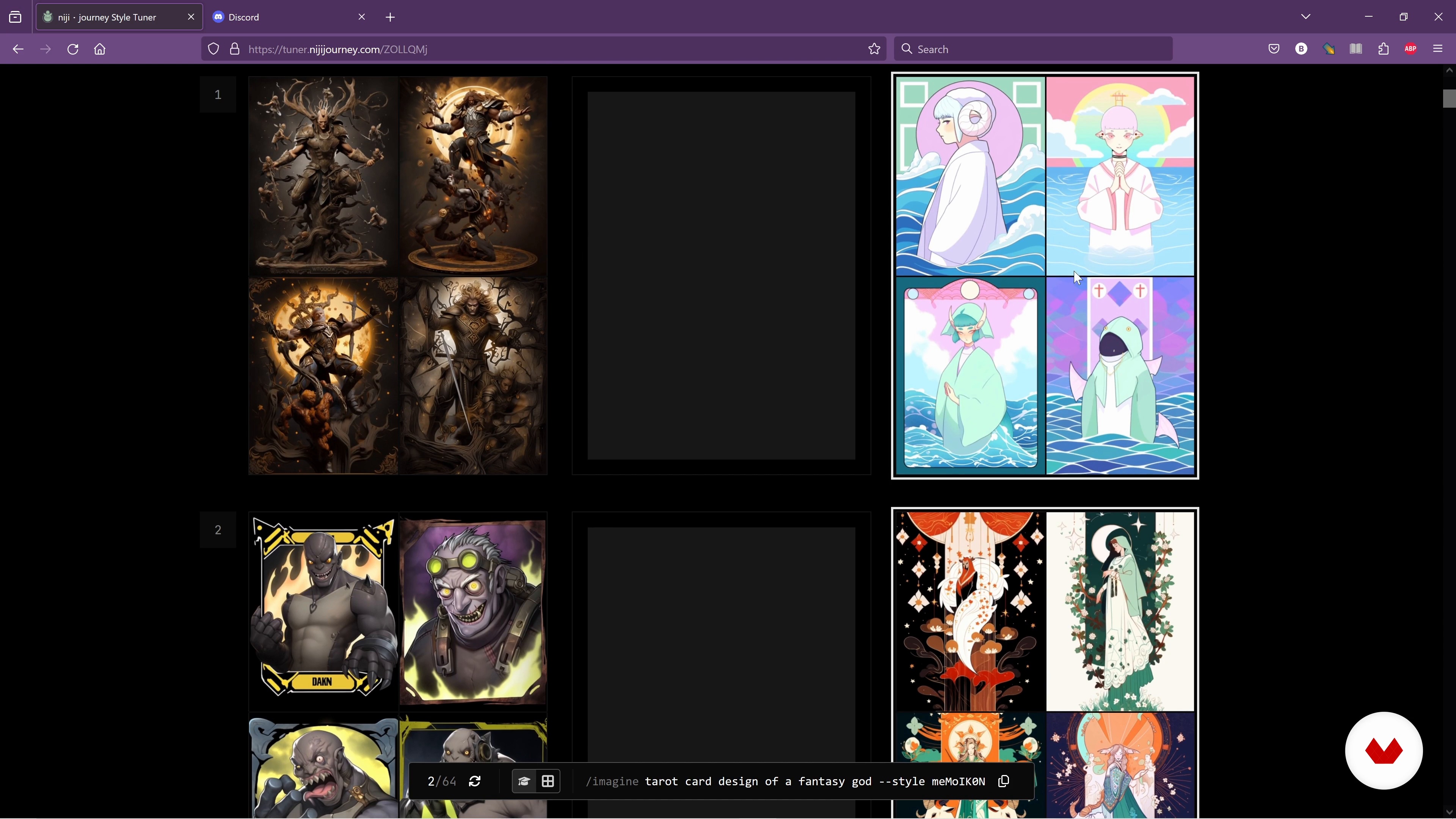Open the browser hamburger application menu

point(1438,49)
